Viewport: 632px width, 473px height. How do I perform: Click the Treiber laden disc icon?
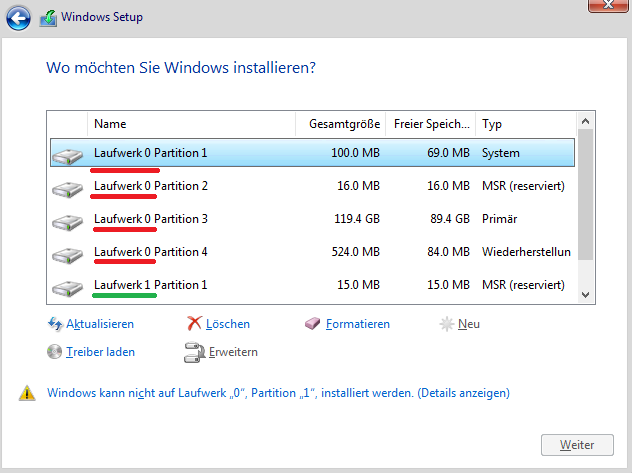point(54,352)
